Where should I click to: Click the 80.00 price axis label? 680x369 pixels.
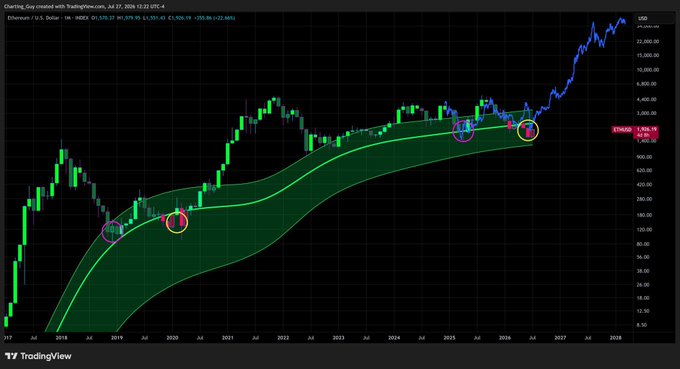(644, 244)
